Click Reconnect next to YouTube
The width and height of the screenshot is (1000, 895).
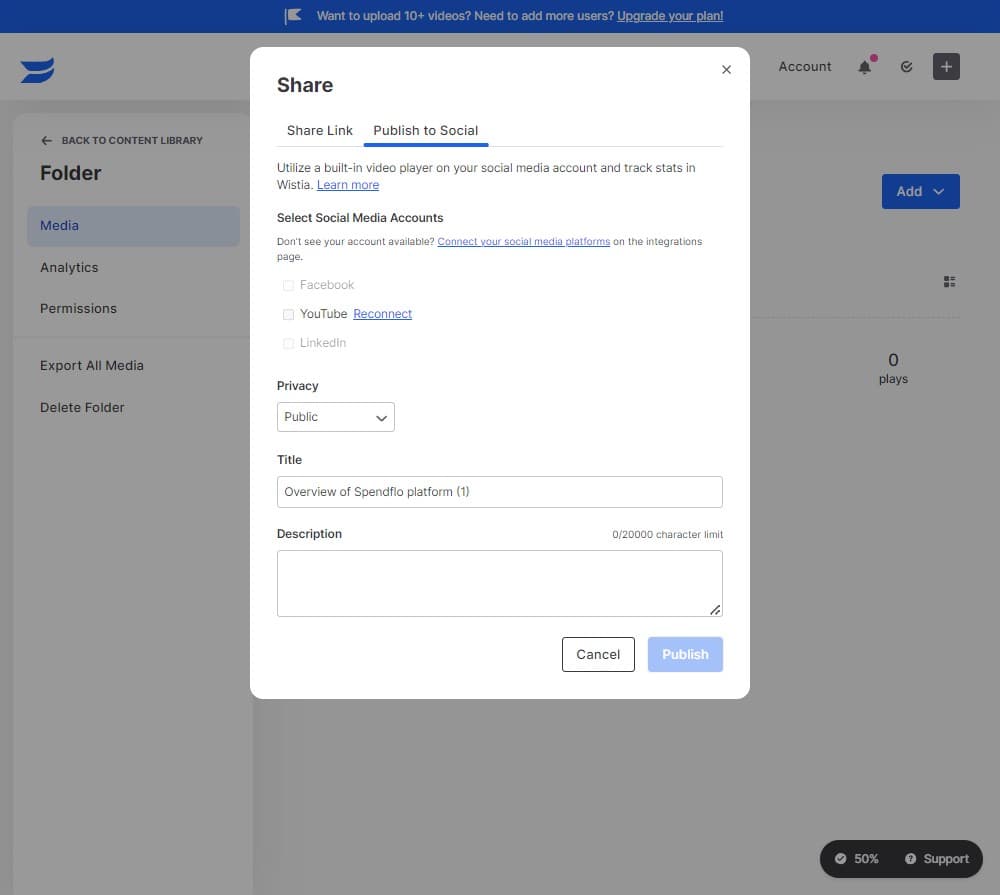[x=382, y=314]
